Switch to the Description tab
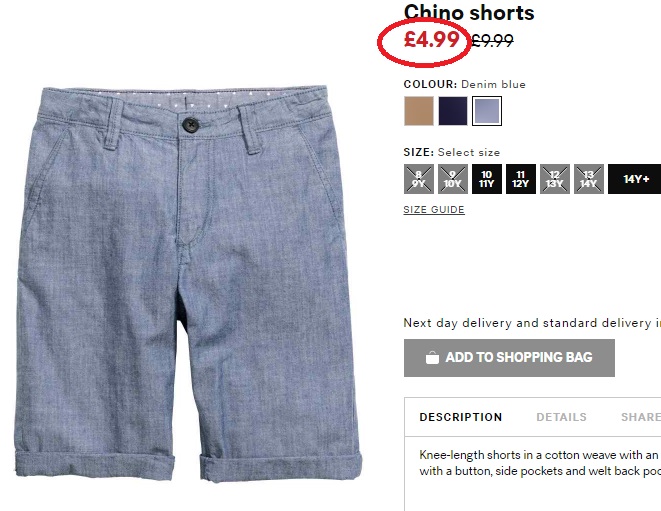This screenshot has width=661, height=511. click(x=461, y=417)
